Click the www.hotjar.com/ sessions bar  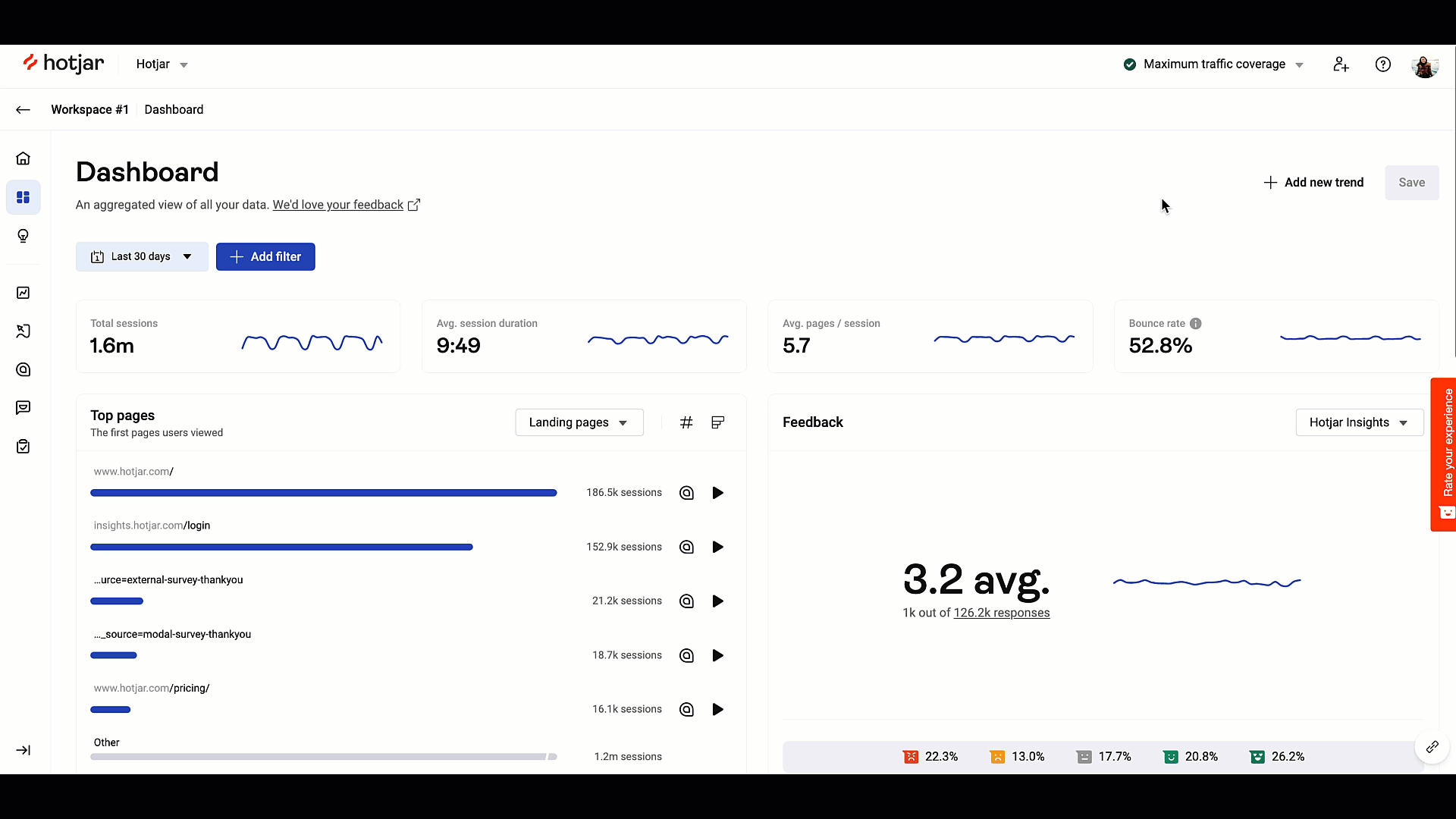(324, 493)
